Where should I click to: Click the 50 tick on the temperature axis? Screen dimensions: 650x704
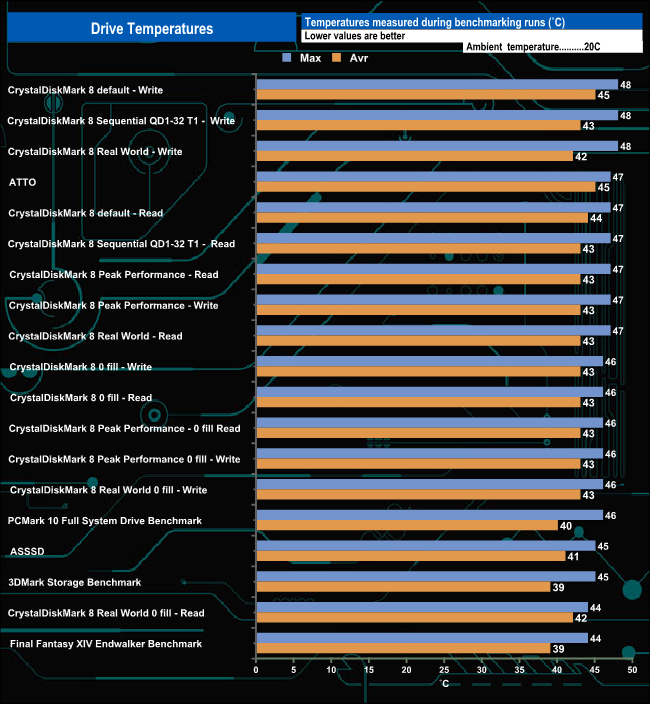pyautogui.click(x=632, y=670)
